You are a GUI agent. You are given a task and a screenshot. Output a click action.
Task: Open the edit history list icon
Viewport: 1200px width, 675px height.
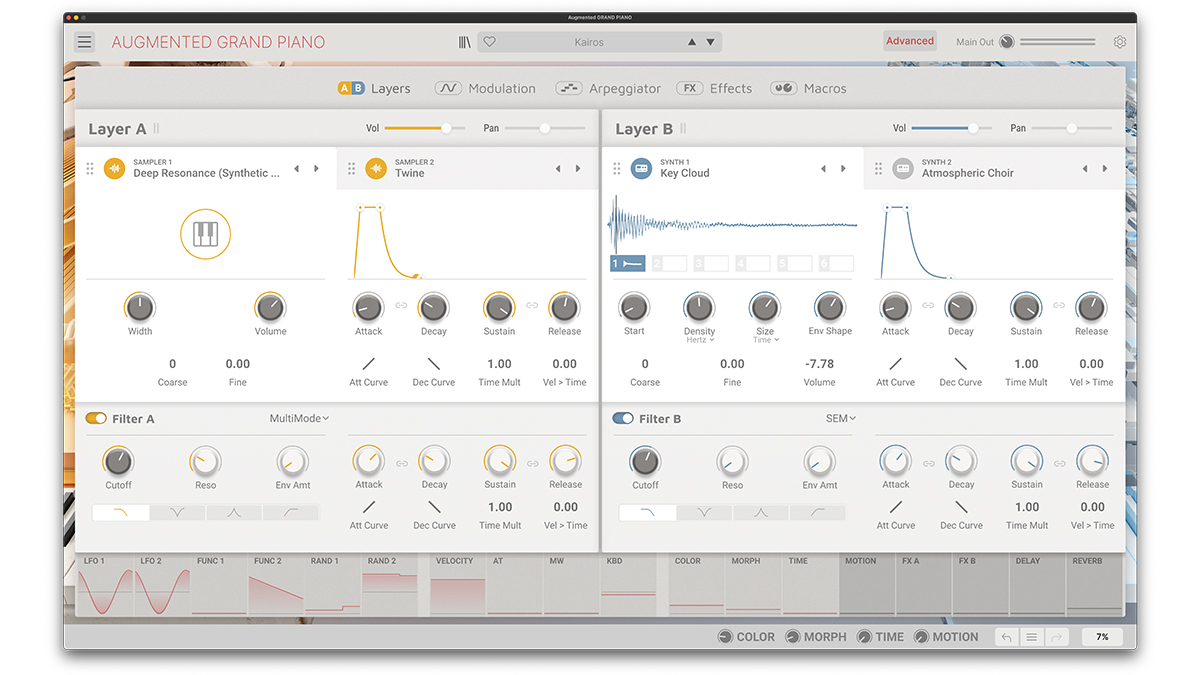1032,637
